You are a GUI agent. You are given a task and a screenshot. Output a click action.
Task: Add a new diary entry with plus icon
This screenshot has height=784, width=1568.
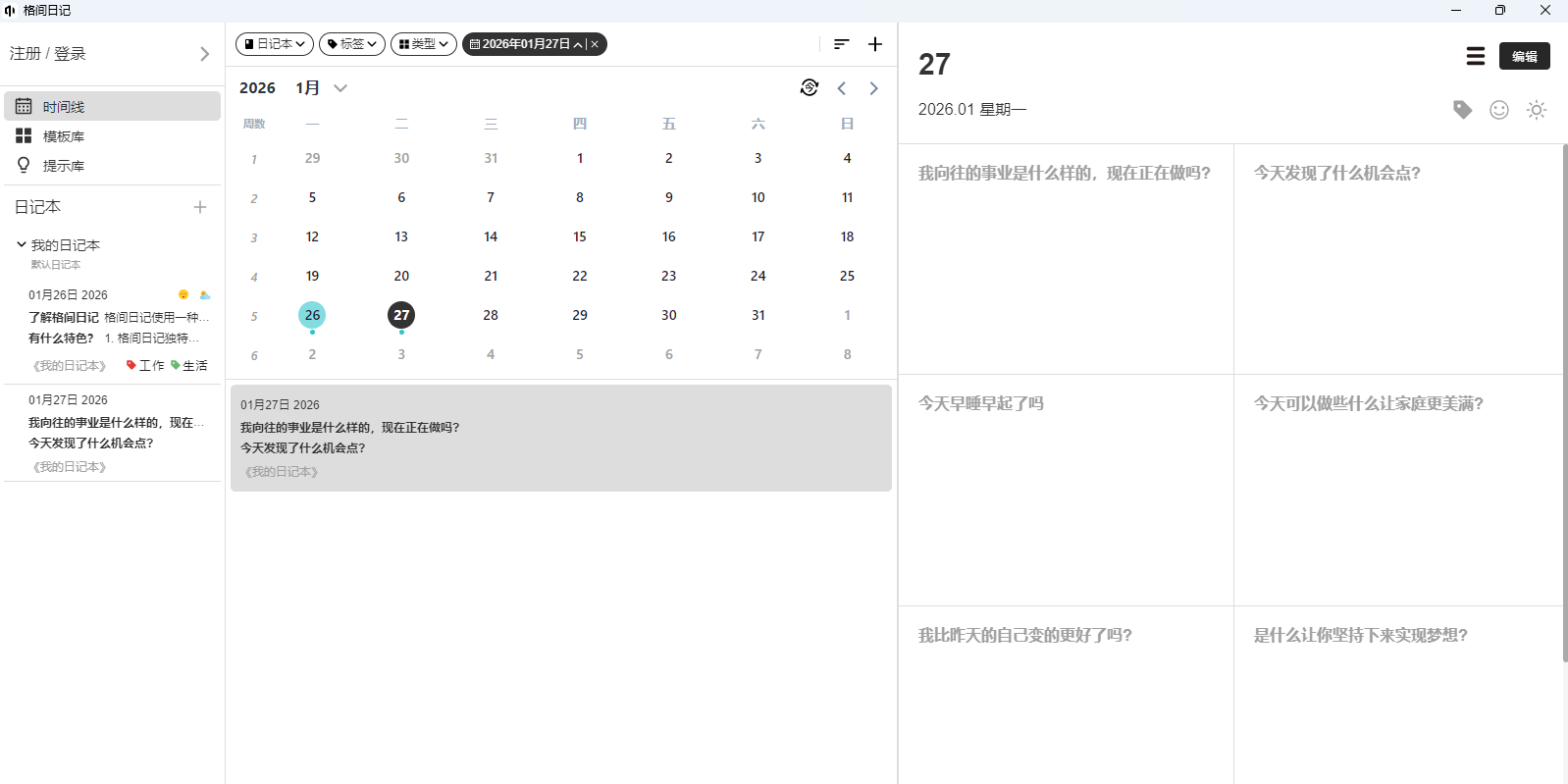click(x=875, y=44)
